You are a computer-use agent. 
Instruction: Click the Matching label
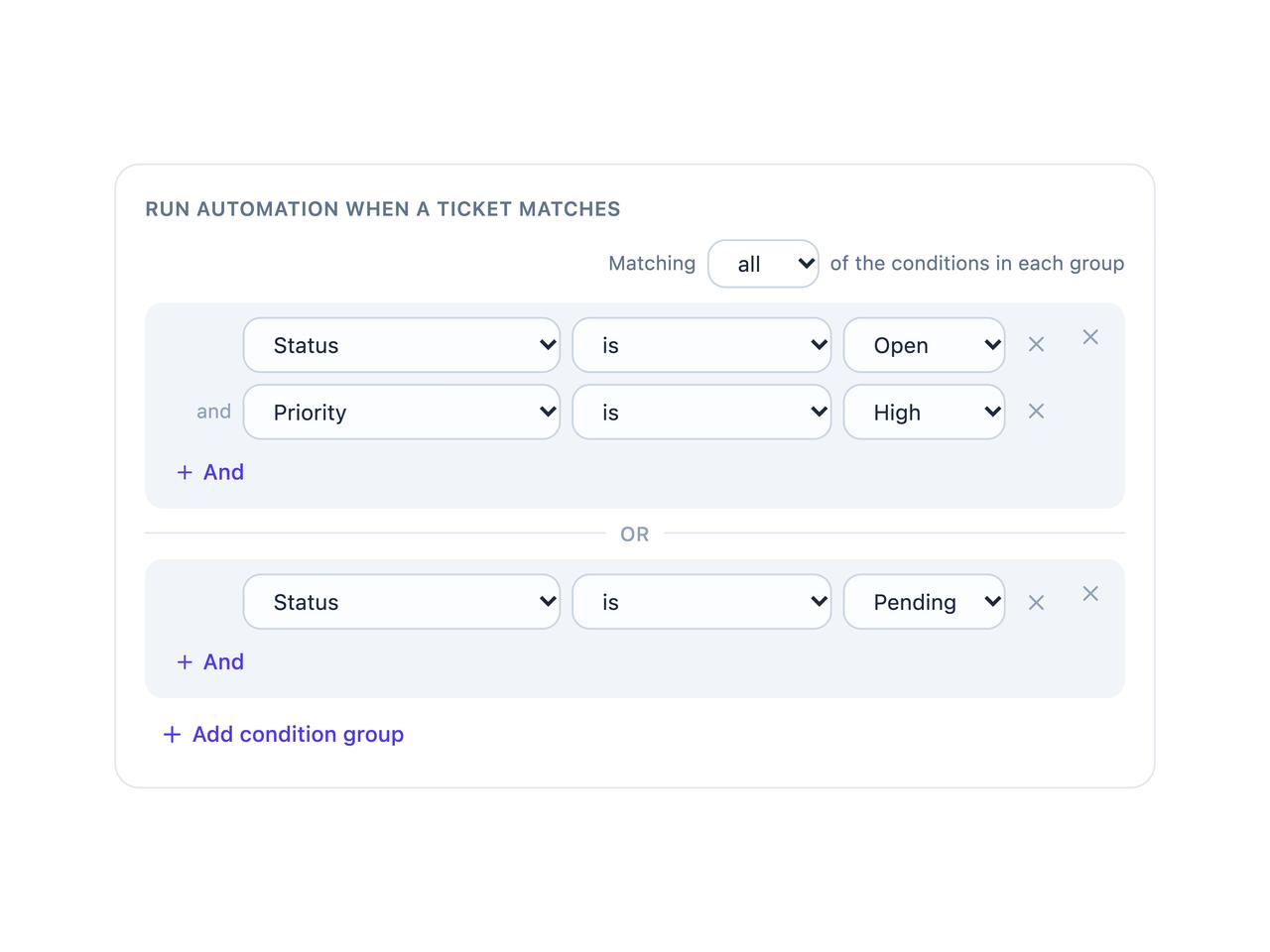652,264
